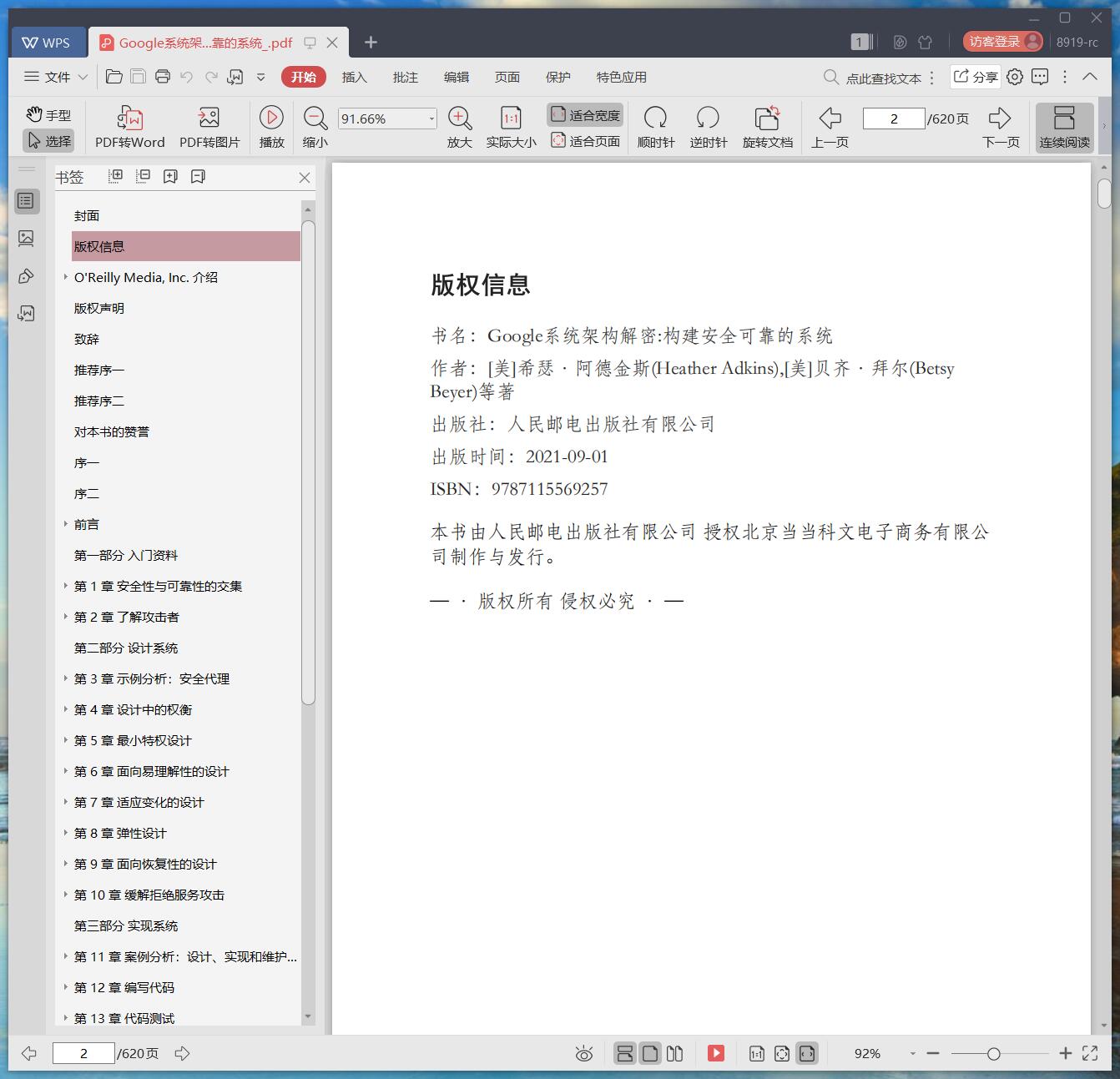Open bookmark panel sidebar icon
This screenshot has height=1079, width=1120.
(x=27, y=201)
